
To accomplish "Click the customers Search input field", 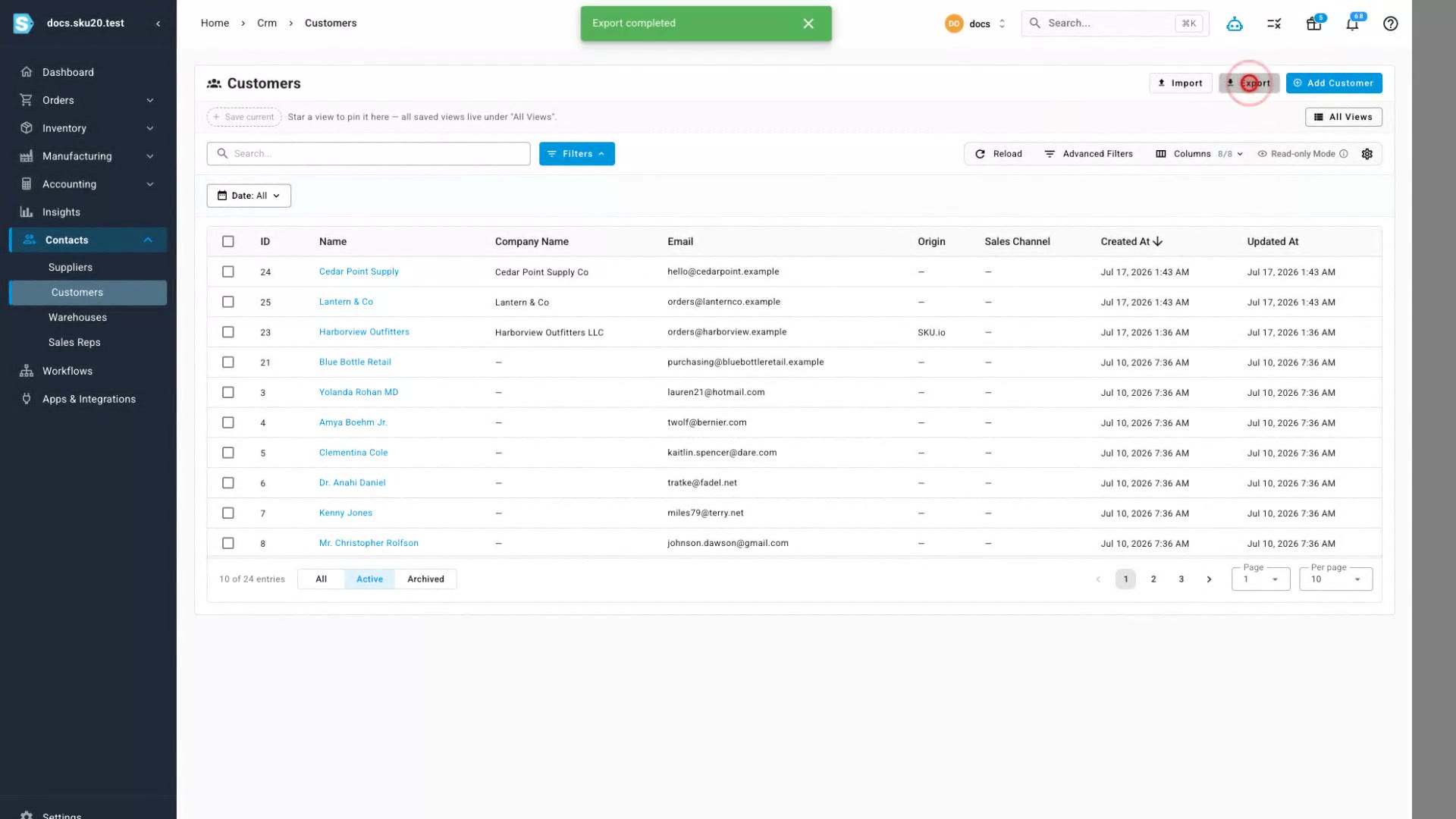I will click(x=369, y=154).
